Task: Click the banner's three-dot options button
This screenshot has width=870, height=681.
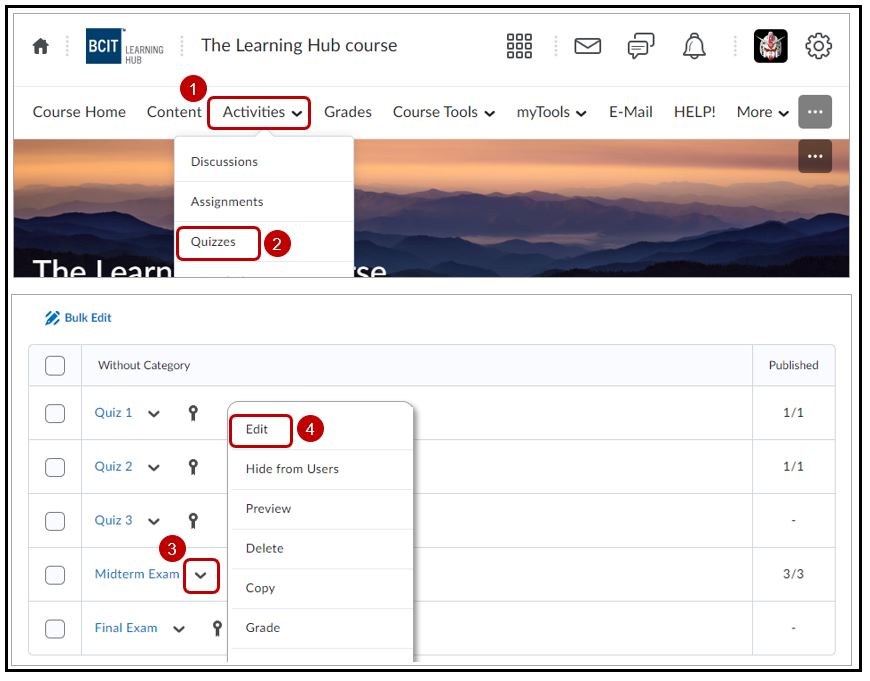Action: [x=814, y=156]
